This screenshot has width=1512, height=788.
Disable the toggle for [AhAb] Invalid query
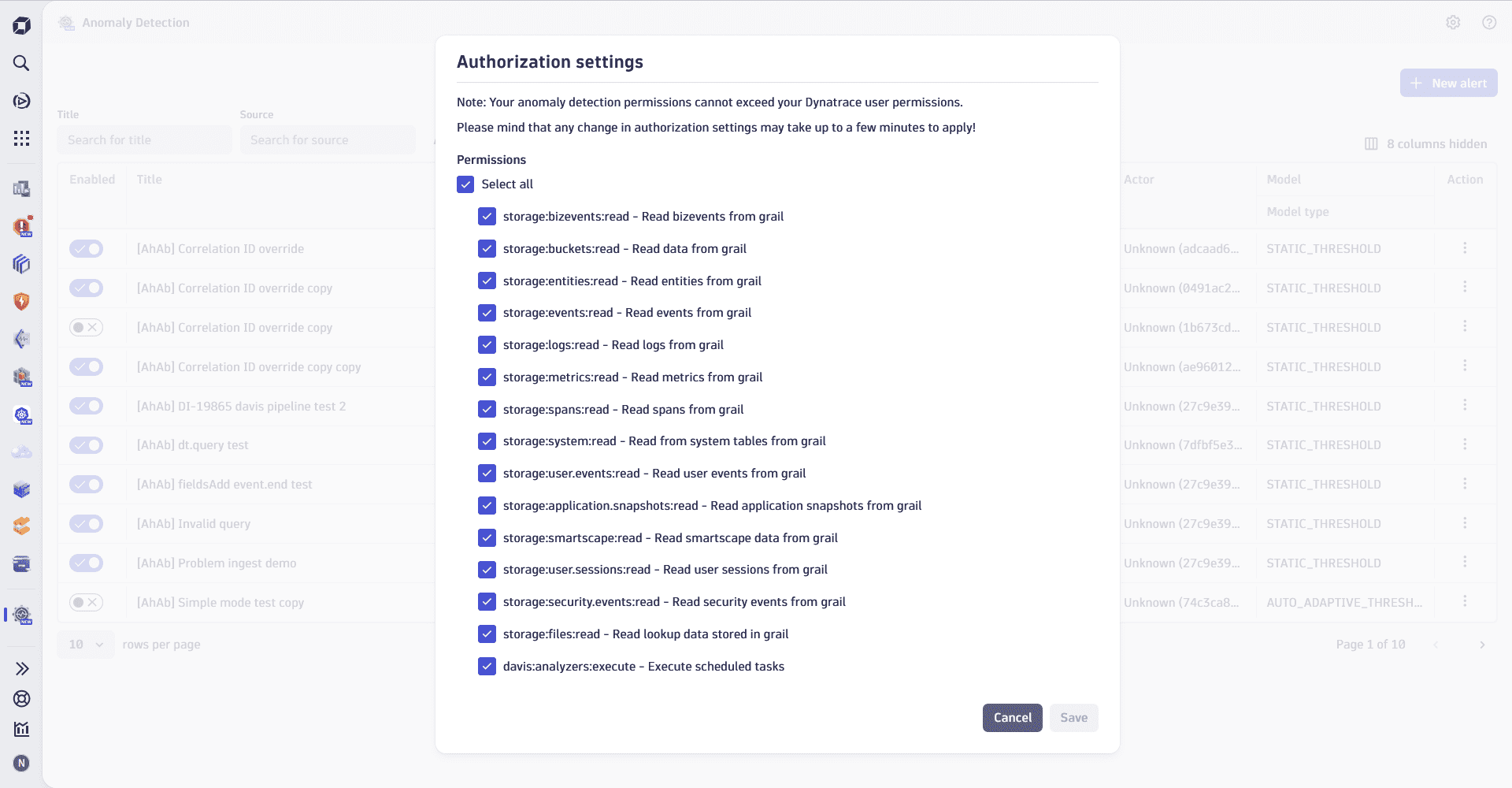(86, 524)
